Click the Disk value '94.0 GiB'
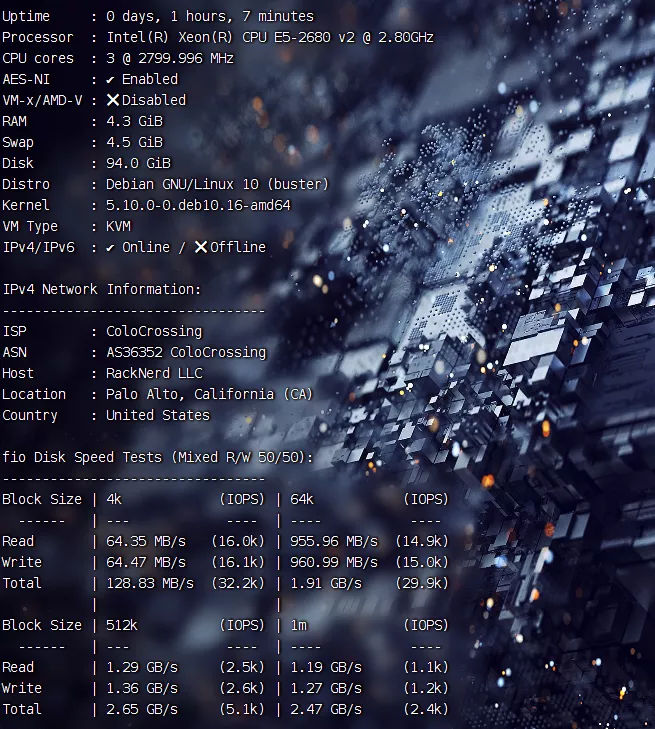Viewport: 655px width, 729px height. tap(139, 163)
